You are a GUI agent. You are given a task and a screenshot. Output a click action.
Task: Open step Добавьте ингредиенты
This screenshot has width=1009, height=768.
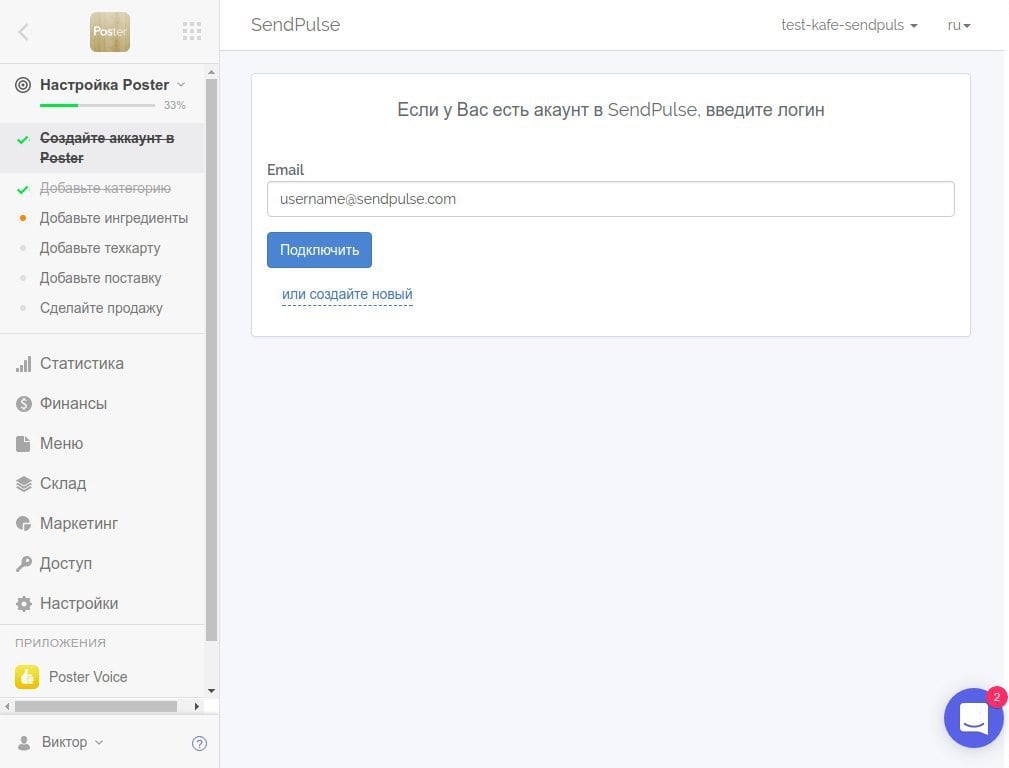click(114, 218)
